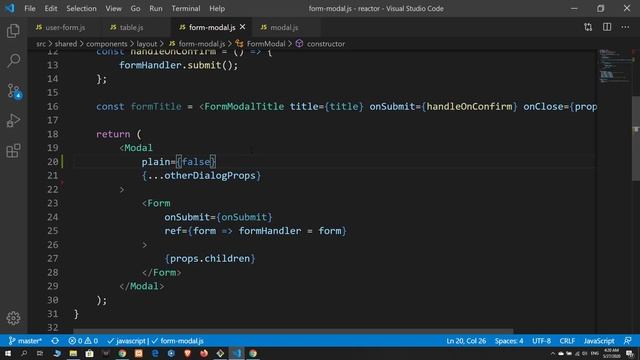The image size is (640, 360).
Task: Expand the FormModal breadcrumb
Action: [x=261, y=44]
